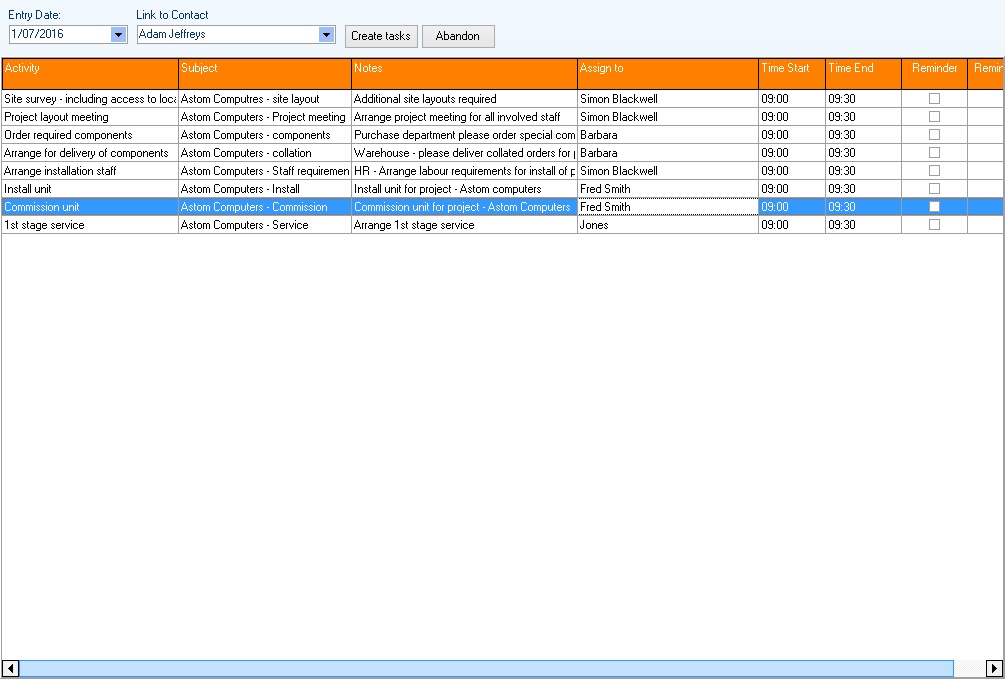Viewport: 1005px width, 679px height.
Task: Check Reminder for Install unit row
Action: pyautogui.click(x=934, y=189)
